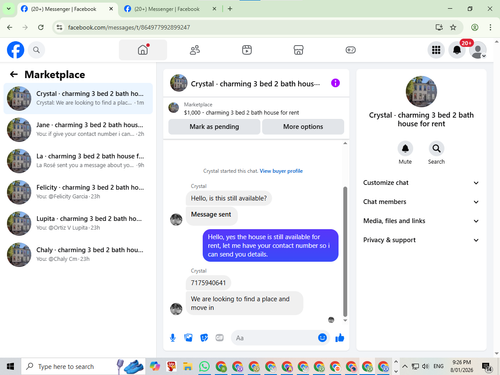Go back in browser history
The width and height of the screenshot is (500, 375).
click(10, 27)
